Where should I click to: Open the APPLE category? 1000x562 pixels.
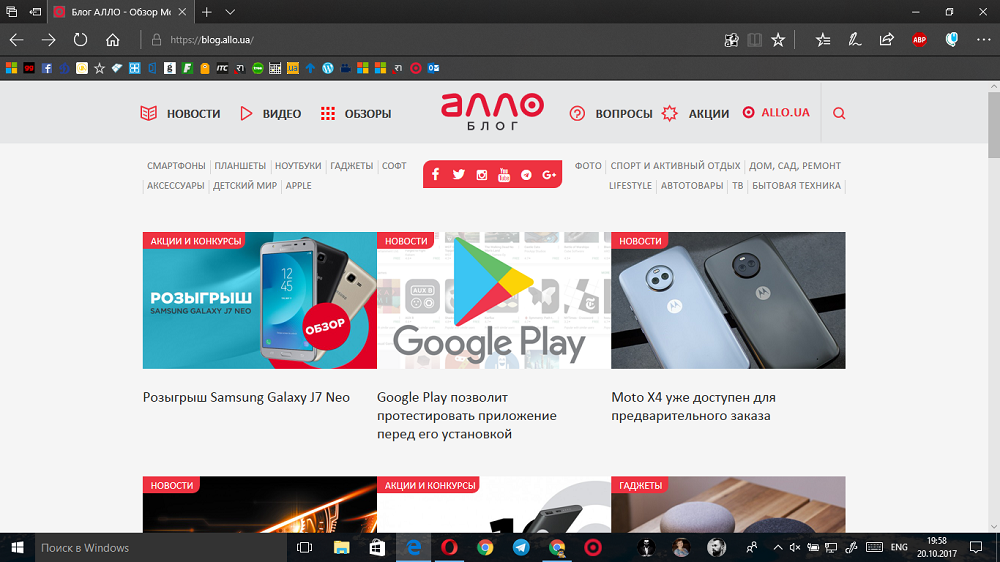(x=298, y=186)
